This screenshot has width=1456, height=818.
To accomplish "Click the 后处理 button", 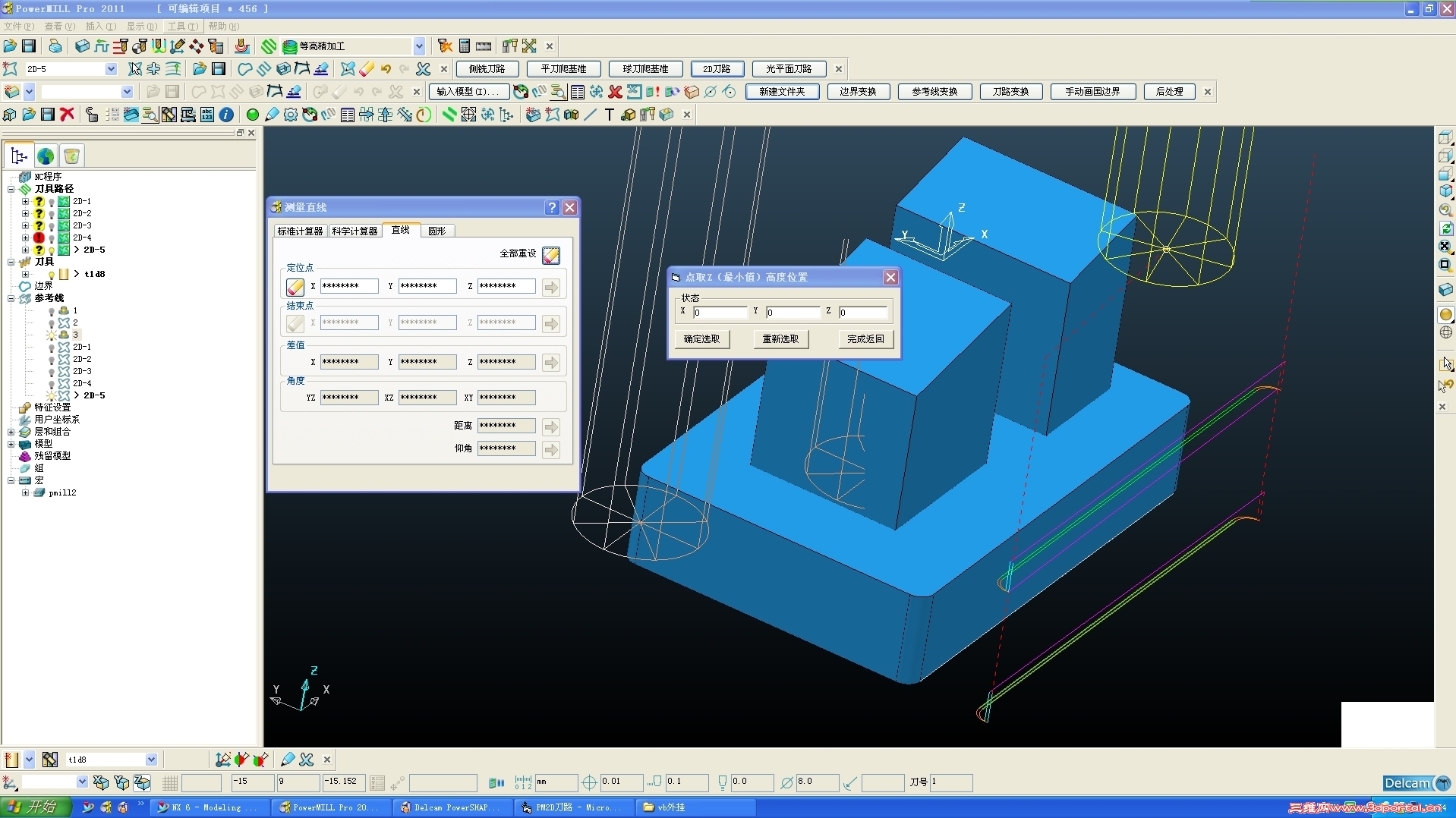I will [x=1170, y=92].
